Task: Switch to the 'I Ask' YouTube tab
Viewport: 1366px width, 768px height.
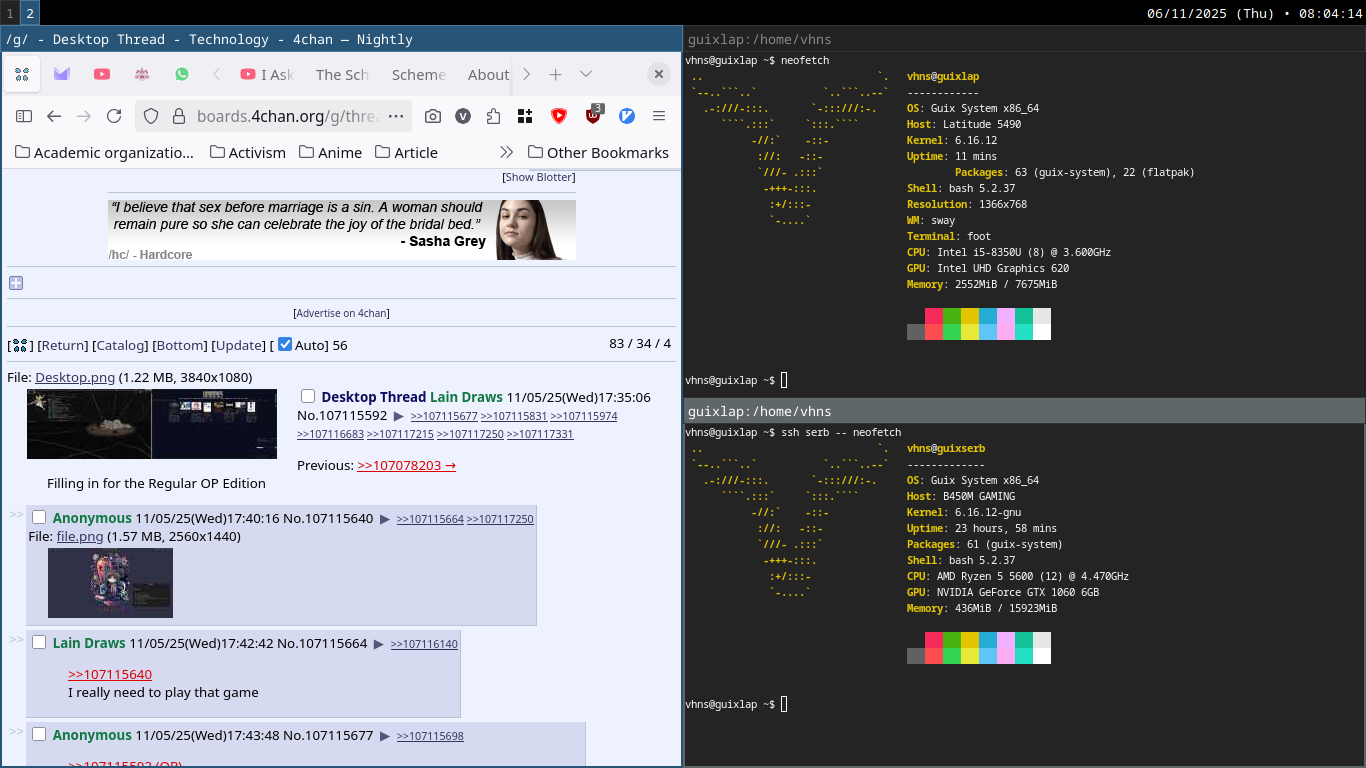Action: pyautogui.click(x=267, y=74)
